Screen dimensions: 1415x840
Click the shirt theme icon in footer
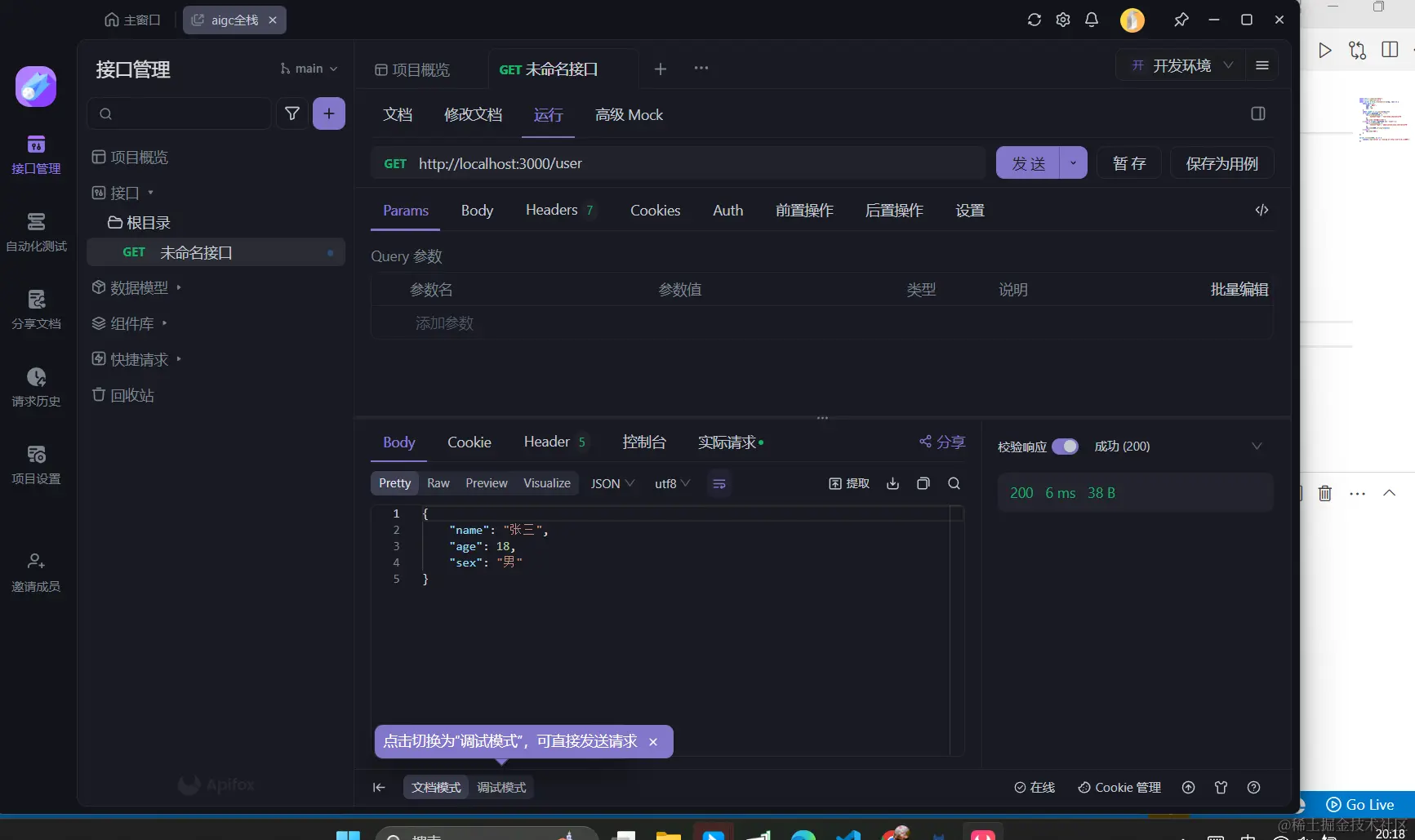point(1221,787)
